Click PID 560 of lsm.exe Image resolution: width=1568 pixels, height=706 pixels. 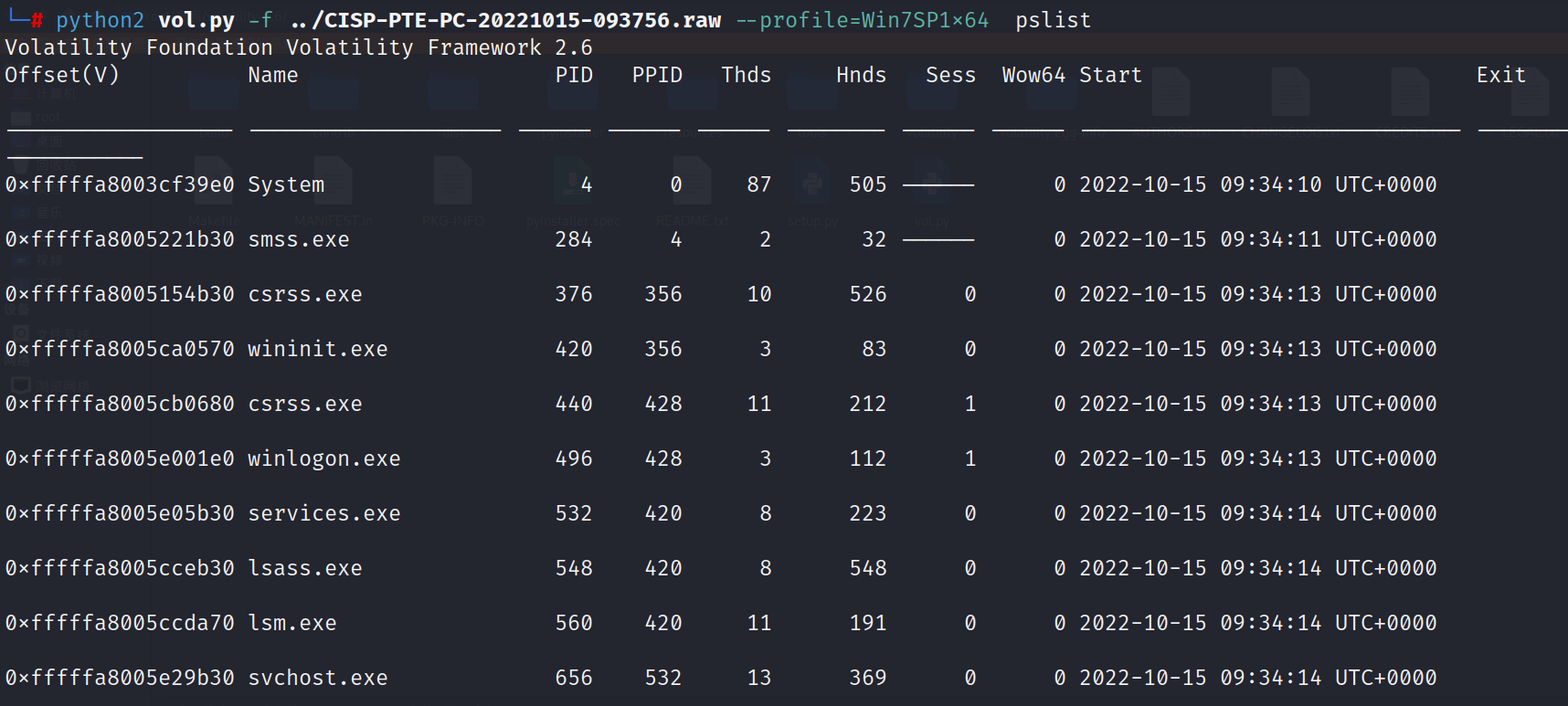574,623
